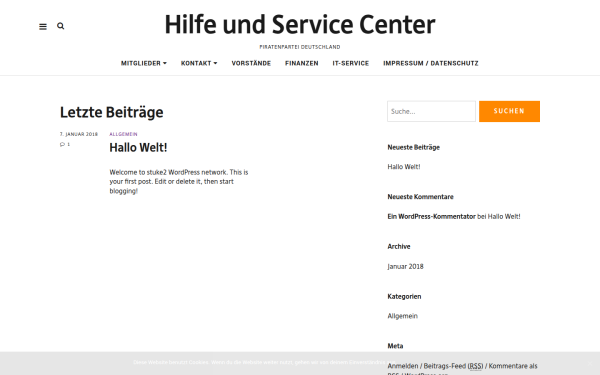
Task: Click the Letzte Beiträge heading
Action: tap(111, 112)
